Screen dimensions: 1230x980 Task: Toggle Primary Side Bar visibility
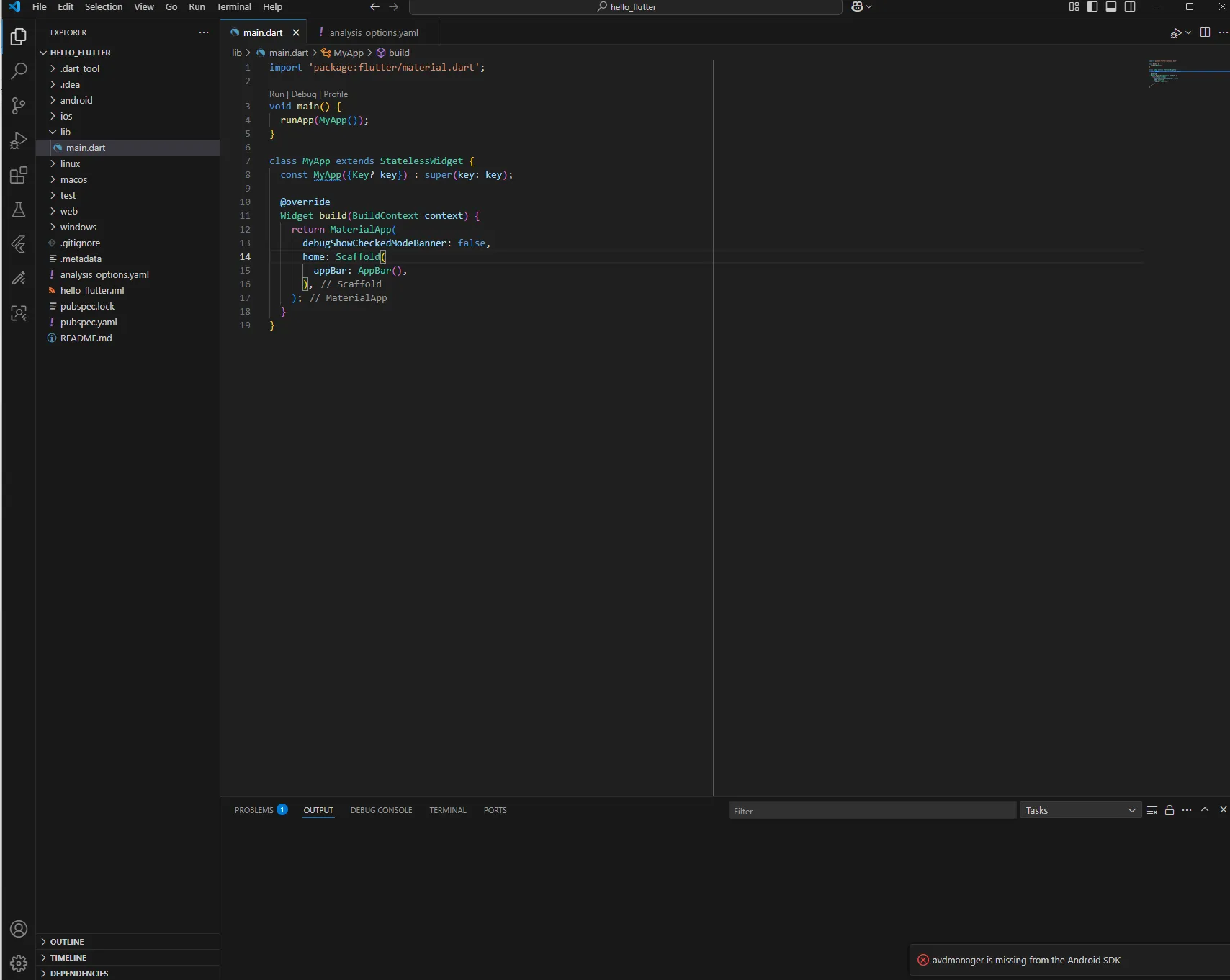tap(1092, 6)
